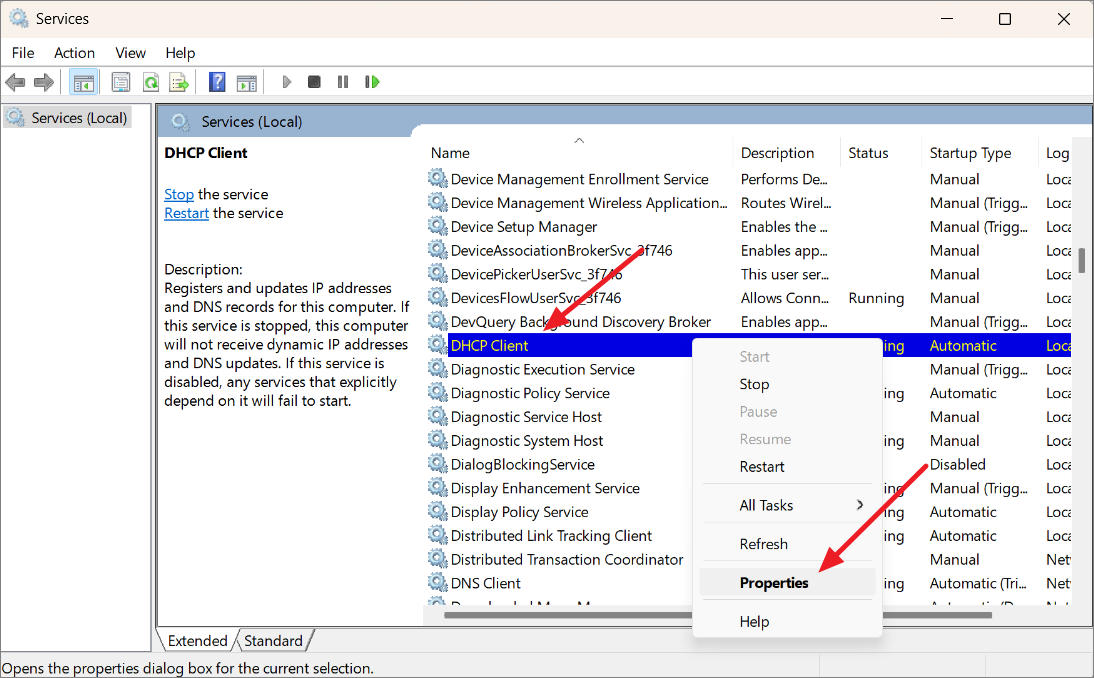
Task: Open Help using the blue question mark icon
Action: [217, 81]
